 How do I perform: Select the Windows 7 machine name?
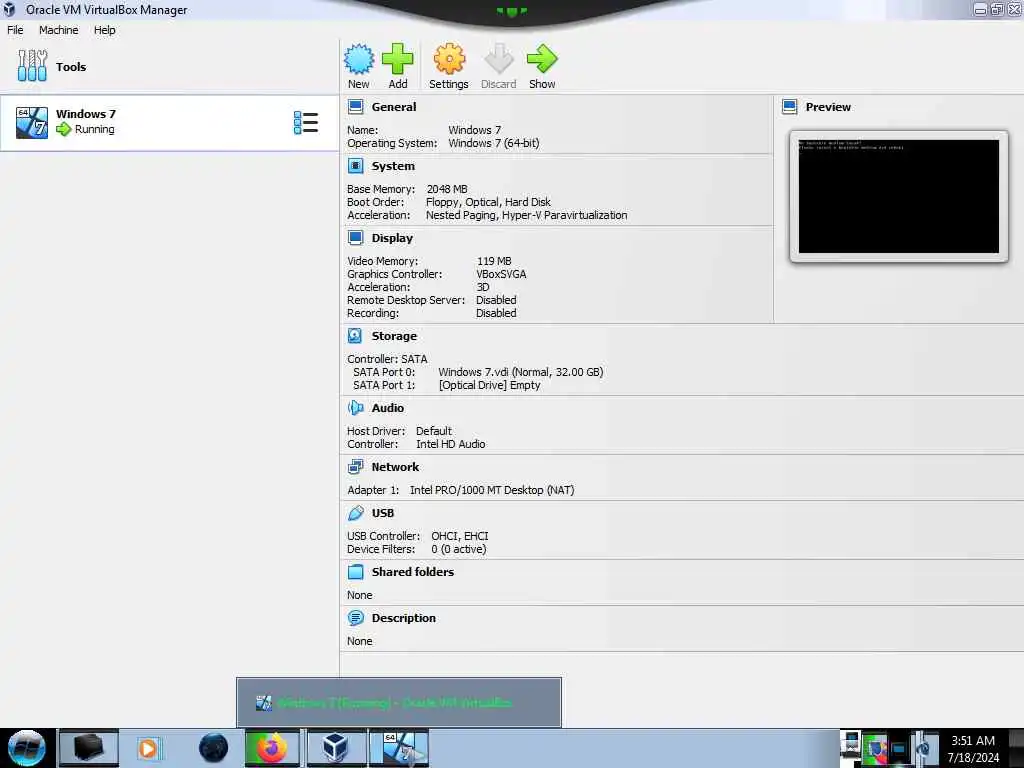86,114
